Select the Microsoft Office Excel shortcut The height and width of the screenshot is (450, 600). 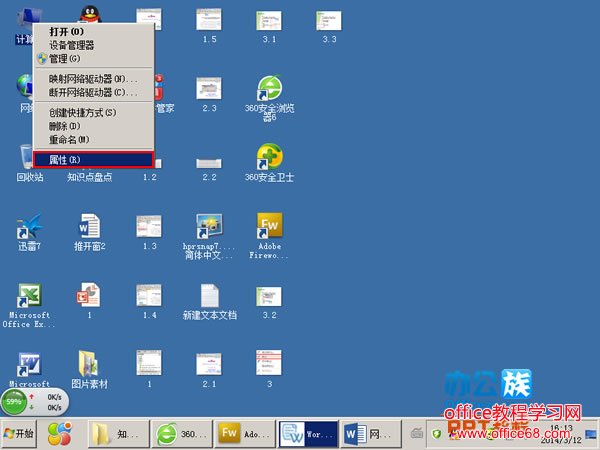(x=29, y=305)
